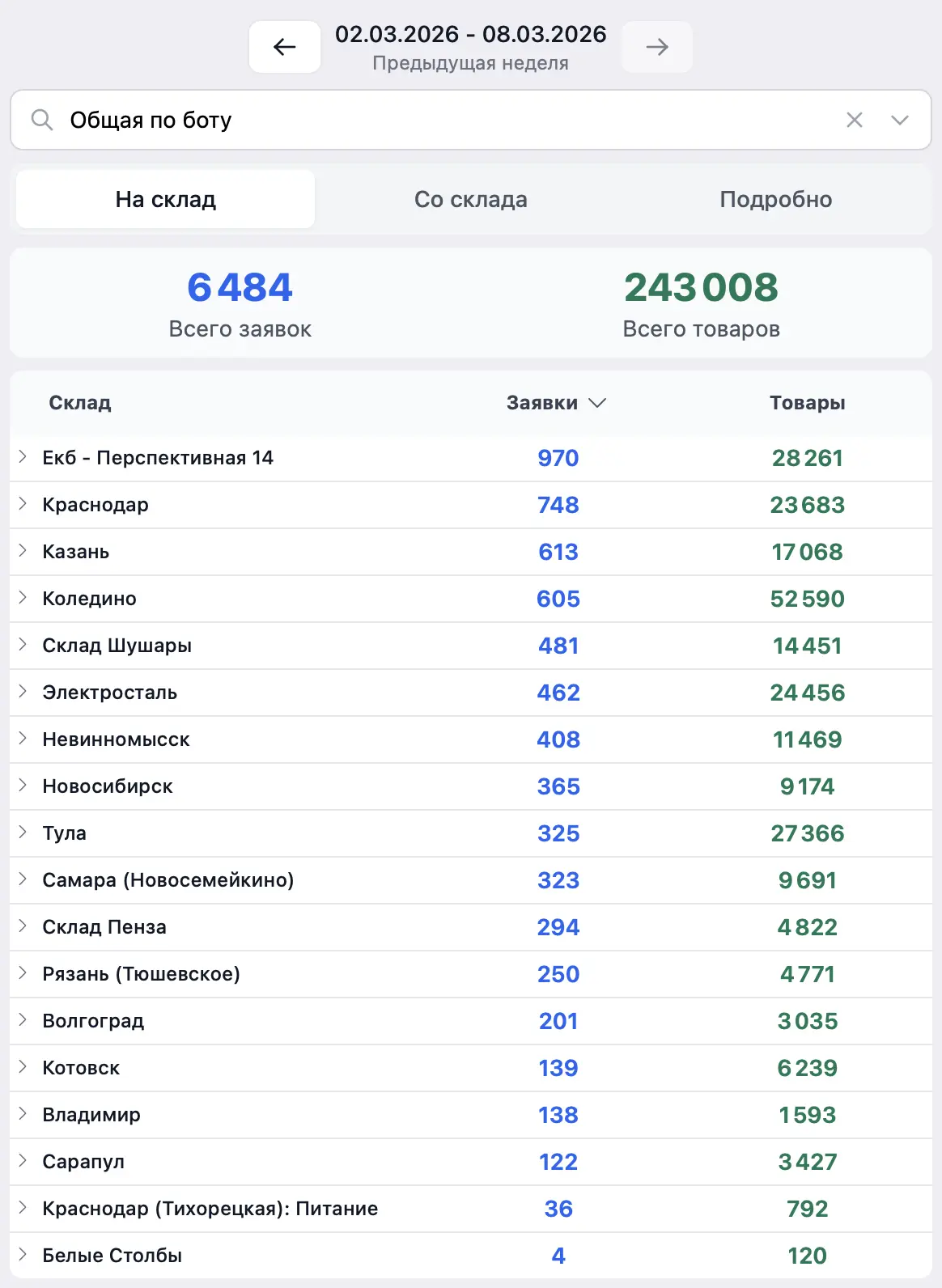Expand the 'Самара (Новосемейкино)' row

[23, 879]
